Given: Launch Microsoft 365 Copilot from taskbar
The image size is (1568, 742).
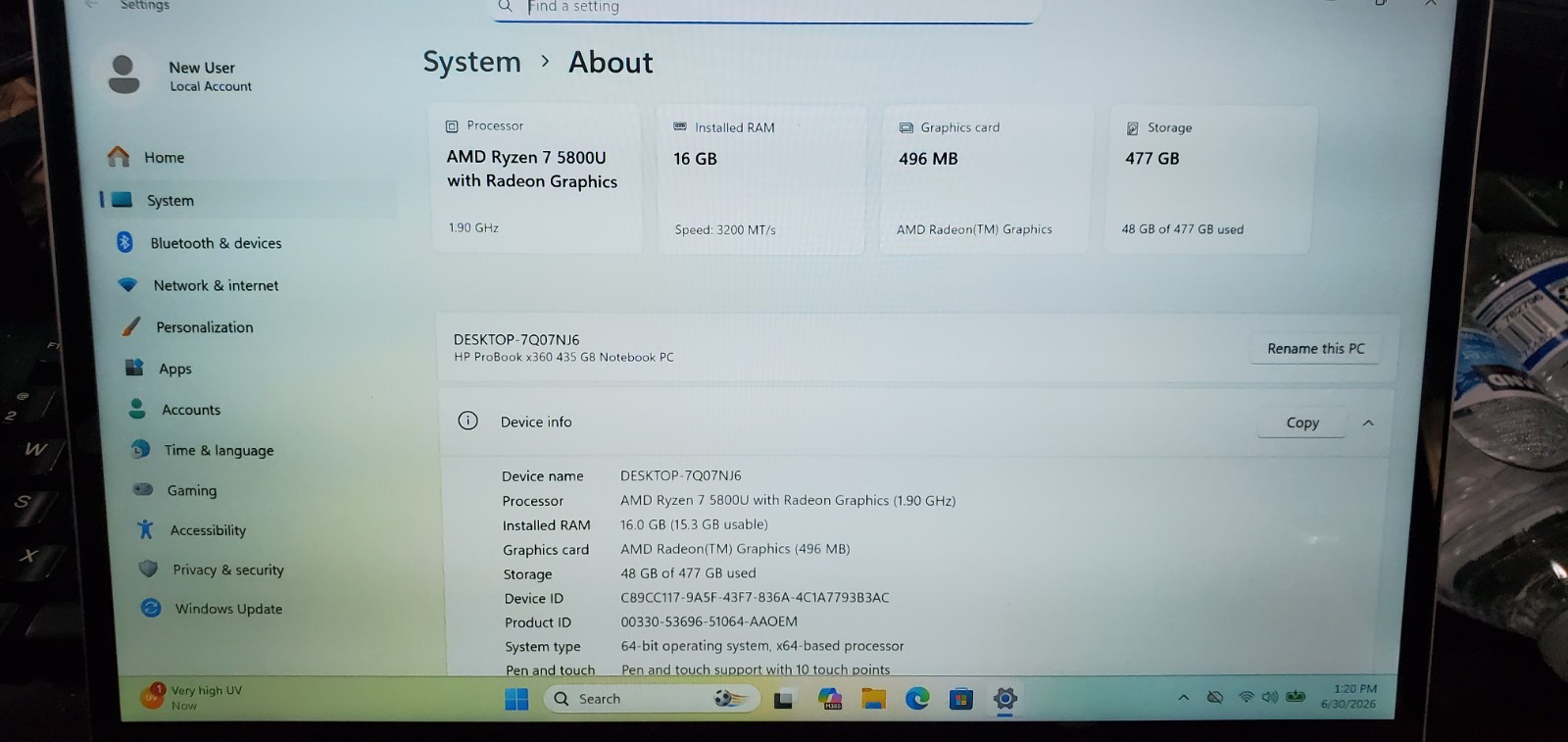Looking at the screenshot, I should (x=830, y=699).
